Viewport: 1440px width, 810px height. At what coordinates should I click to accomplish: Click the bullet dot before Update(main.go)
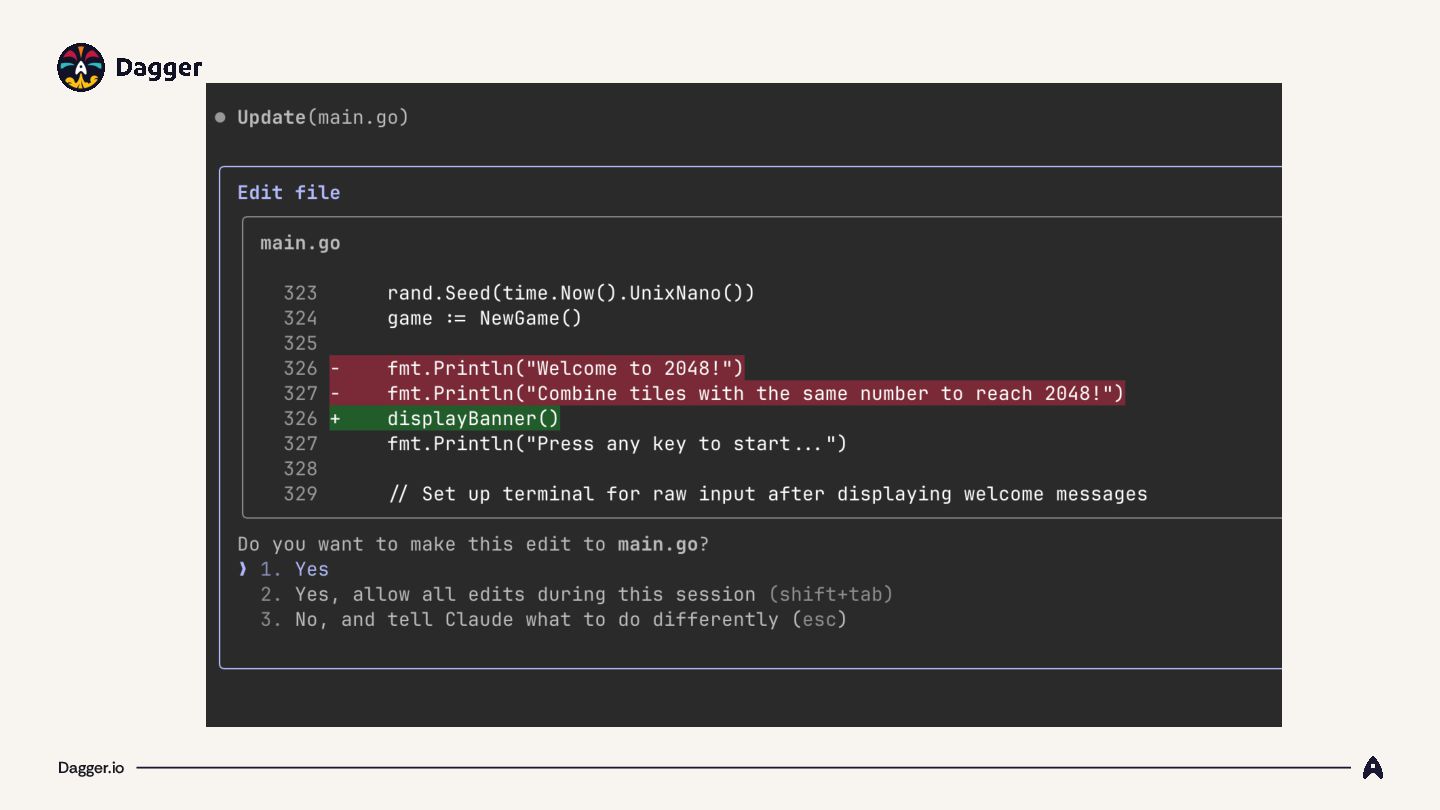(220, 118)
